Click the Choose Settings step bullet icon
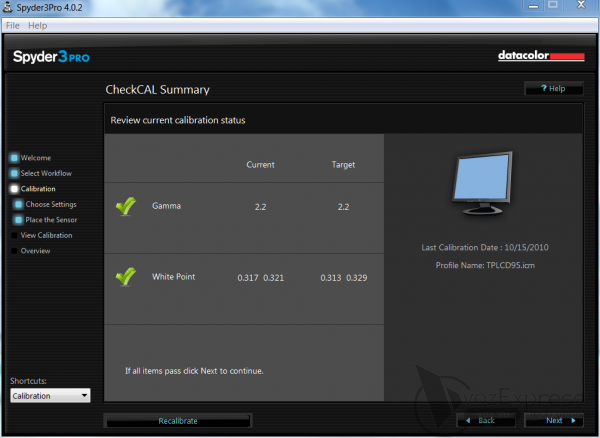 (19, 204)
